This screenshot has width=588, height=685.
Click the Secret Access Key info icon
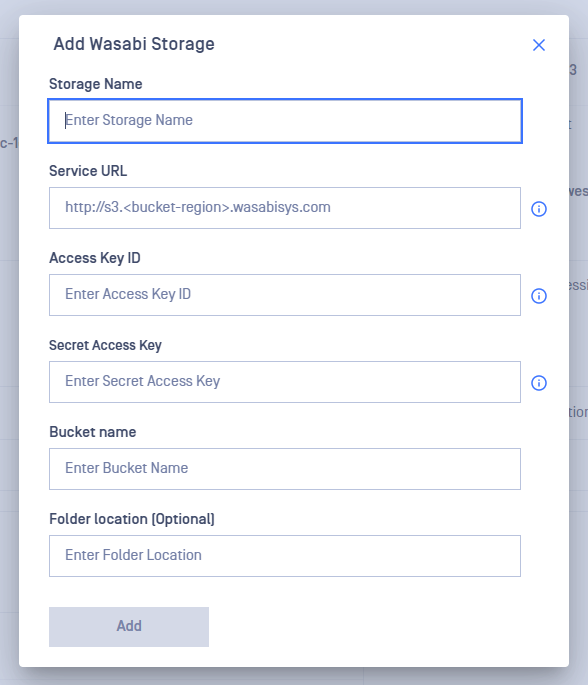pyautogui.click(x=539, y=383)
